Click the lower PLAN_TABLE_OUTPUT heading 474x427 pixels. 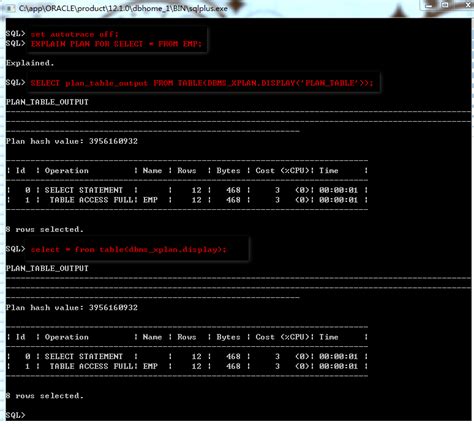47,268
